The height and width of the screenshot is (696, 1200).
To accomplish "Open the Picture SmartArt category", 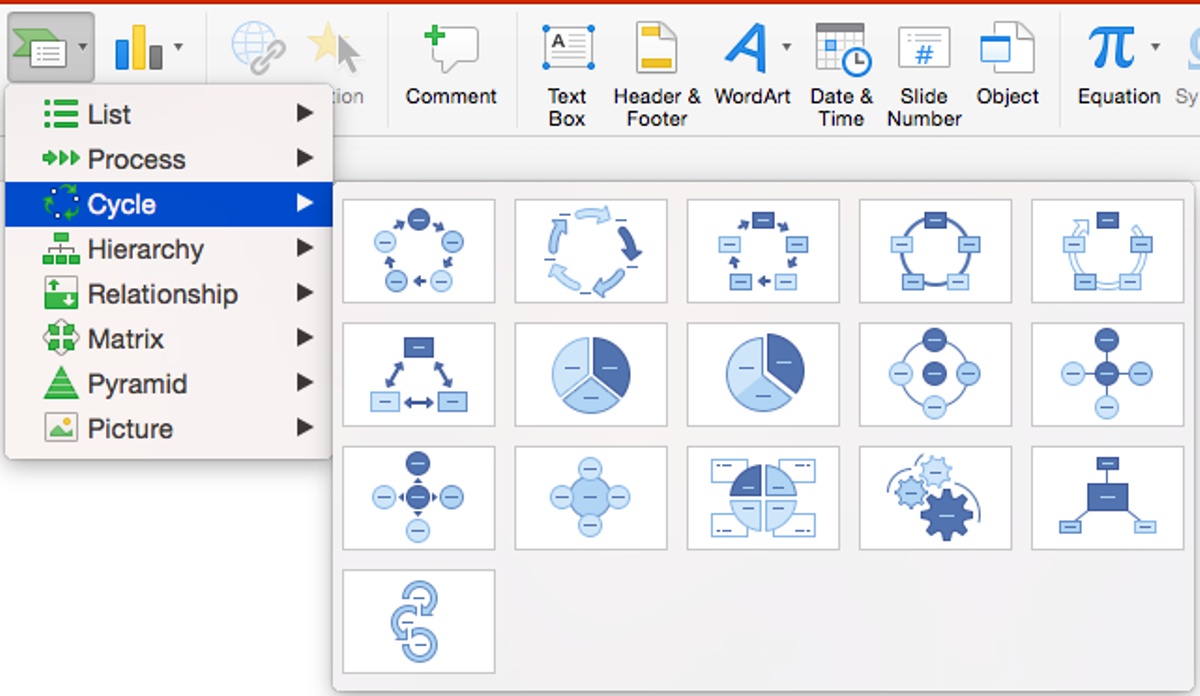I will (168, 429).
